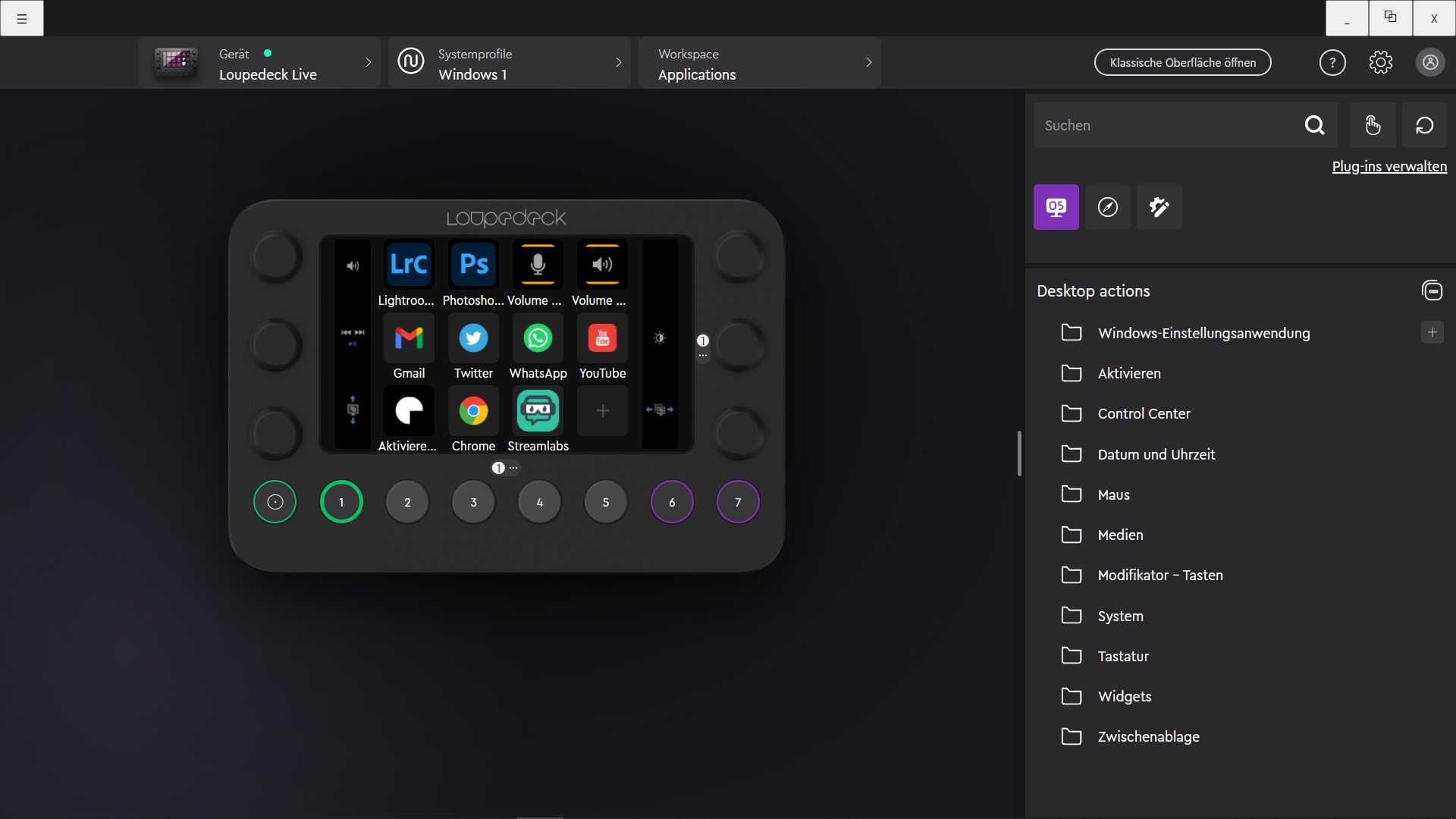The width and height of the screenshot is (1456, 819).
Task: Click the vertical scroll dial icon
Action: pos(353,409)
